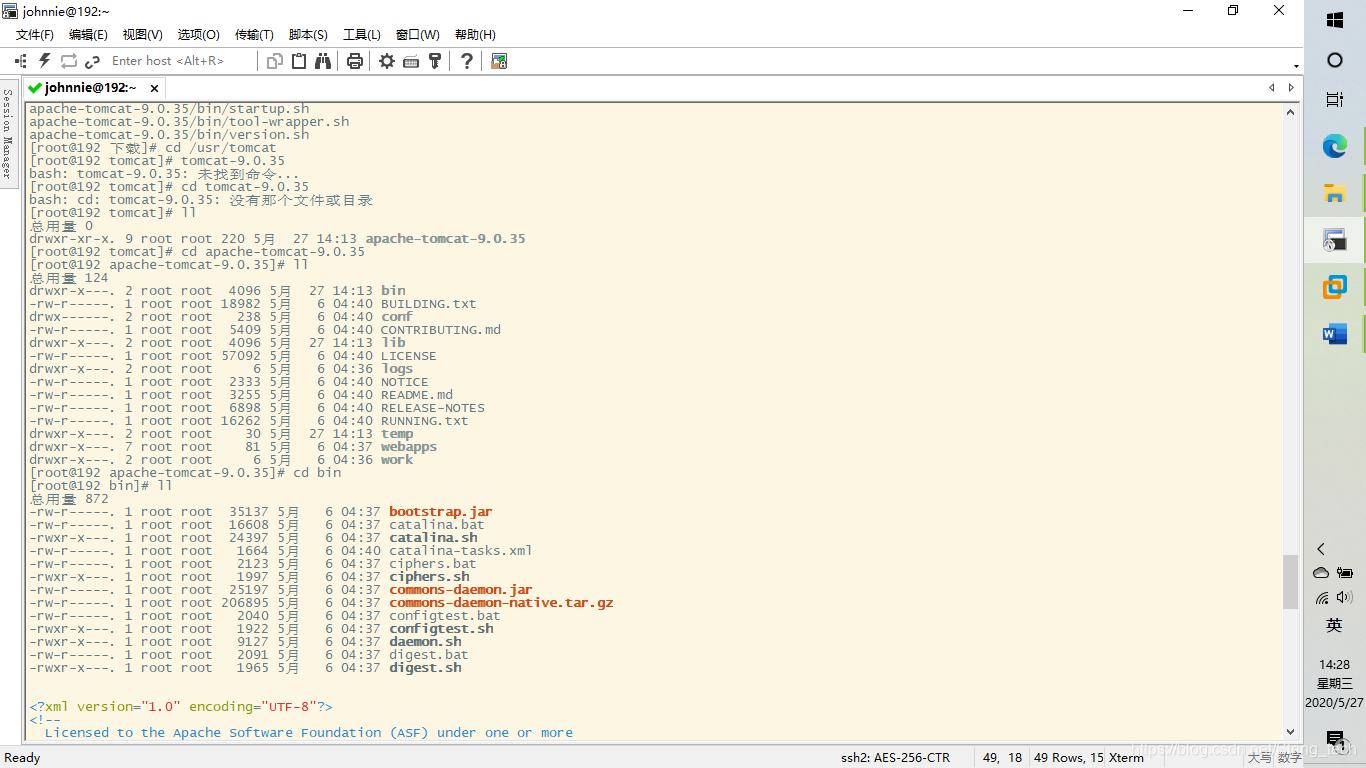Open Microsoft Word from the taskbar
This screenshot has width=1366, height=768.
[1335, 334]
